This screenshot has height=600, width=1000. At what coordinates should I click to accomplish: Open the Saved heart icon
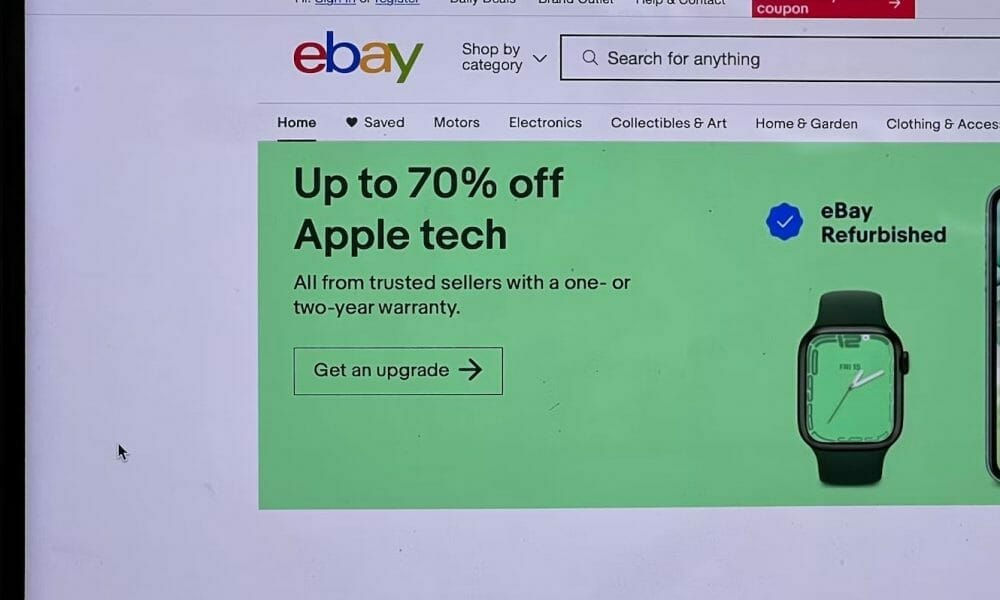351,122
